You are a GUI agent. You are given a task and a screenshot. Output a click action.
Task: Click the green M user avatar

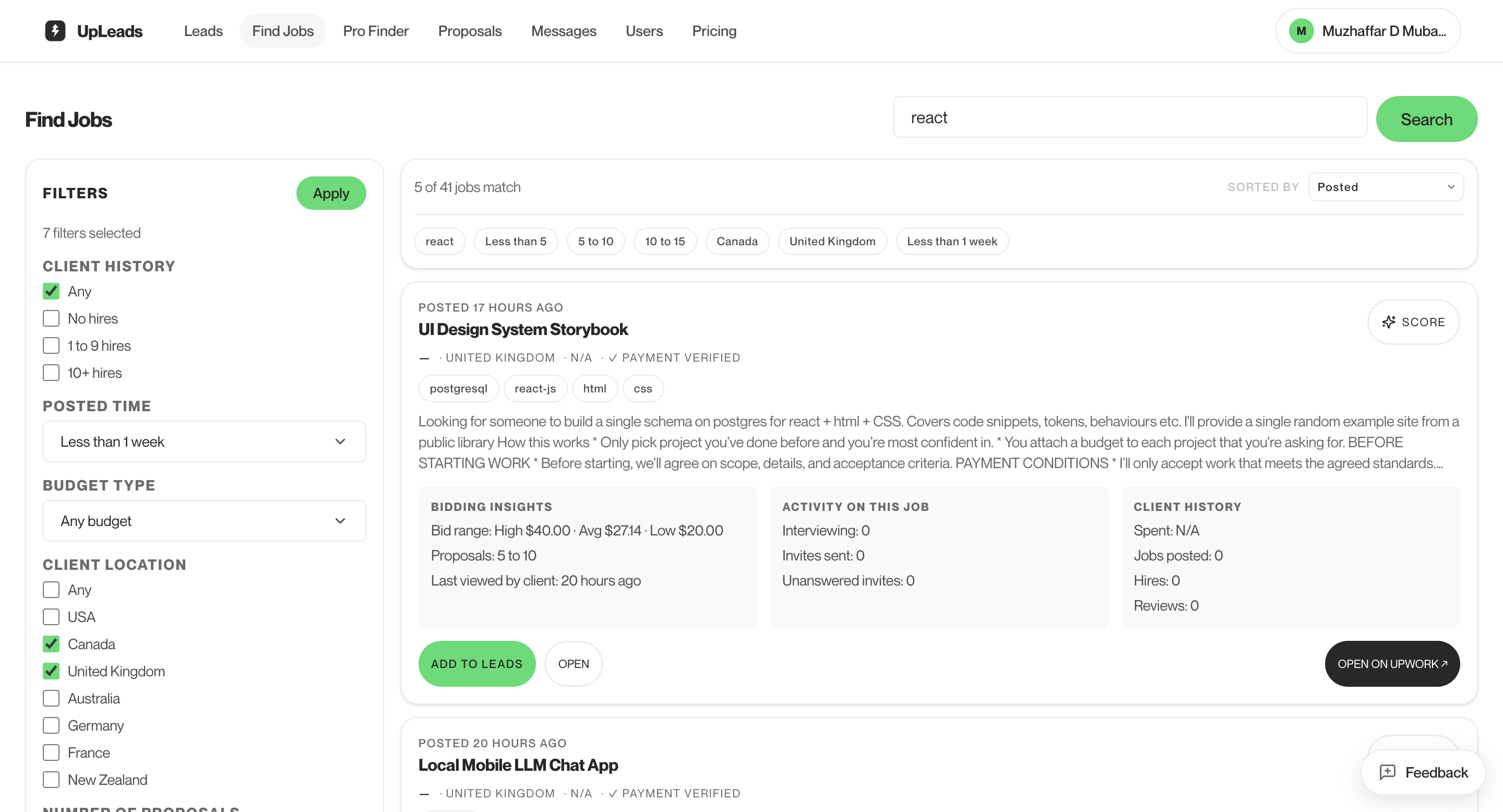click(x=1301, y=31)
